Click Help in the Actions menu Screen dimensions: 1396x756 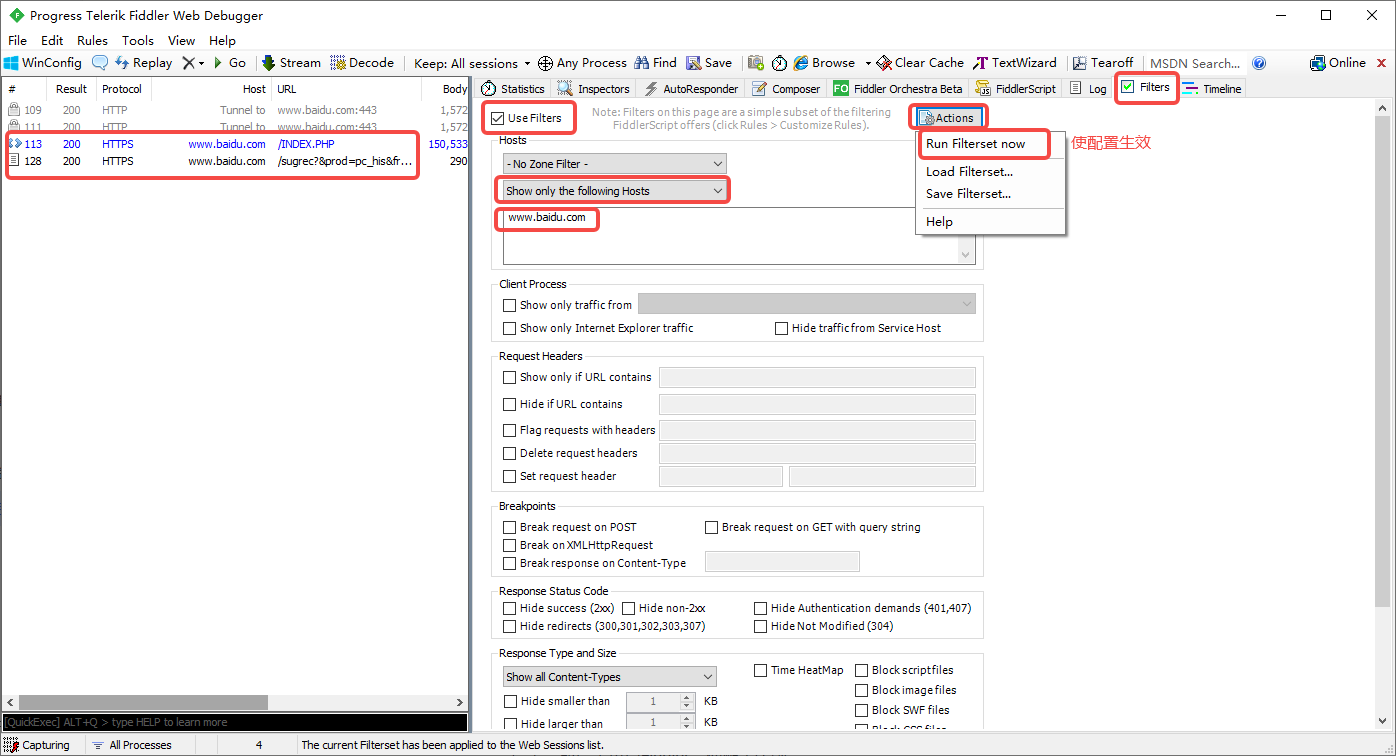click(x=939, y=222)
